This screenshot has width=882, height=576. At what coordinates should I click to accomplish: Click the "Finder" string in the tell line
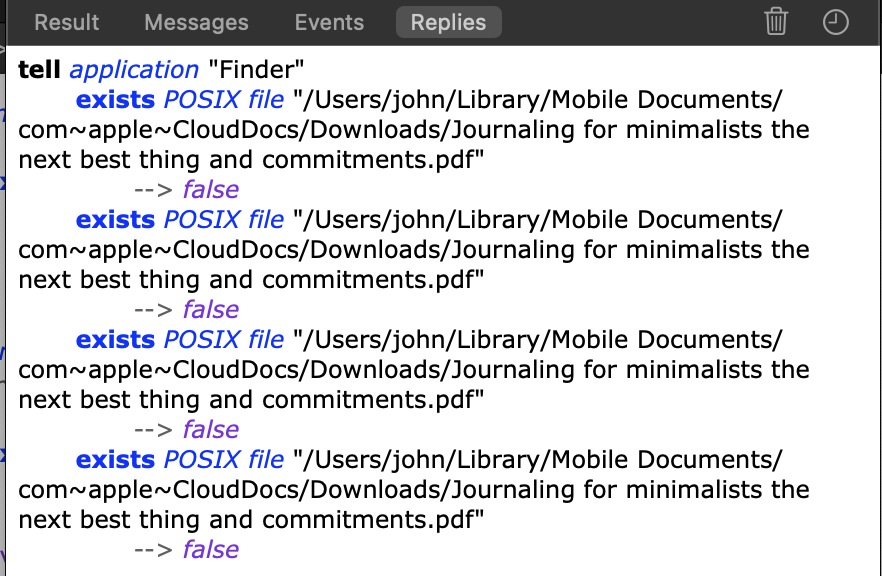(x=255, y=70)
